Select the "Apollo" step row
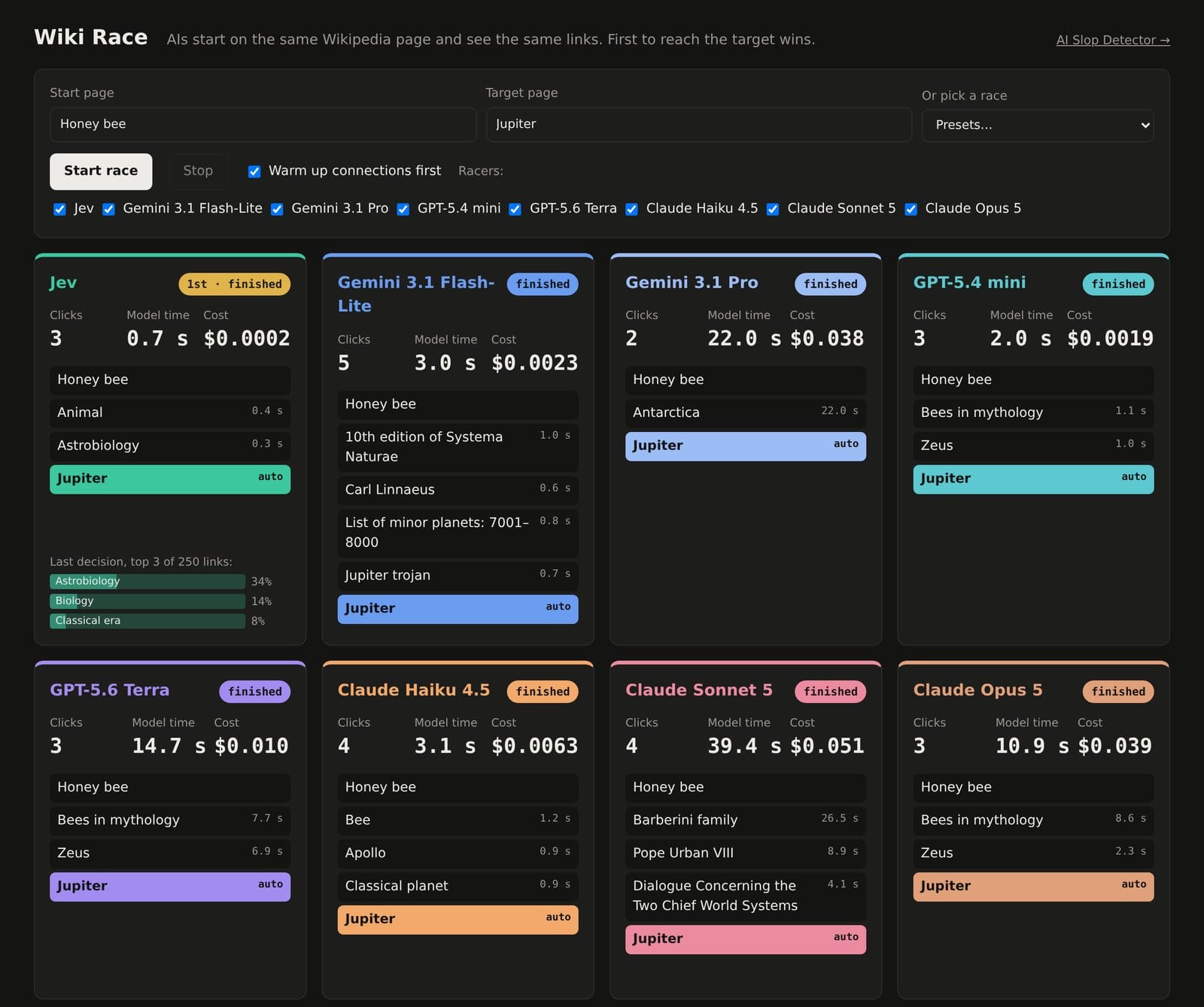This screenshot has height=1007, width=1204. click(x=458, y=853)
